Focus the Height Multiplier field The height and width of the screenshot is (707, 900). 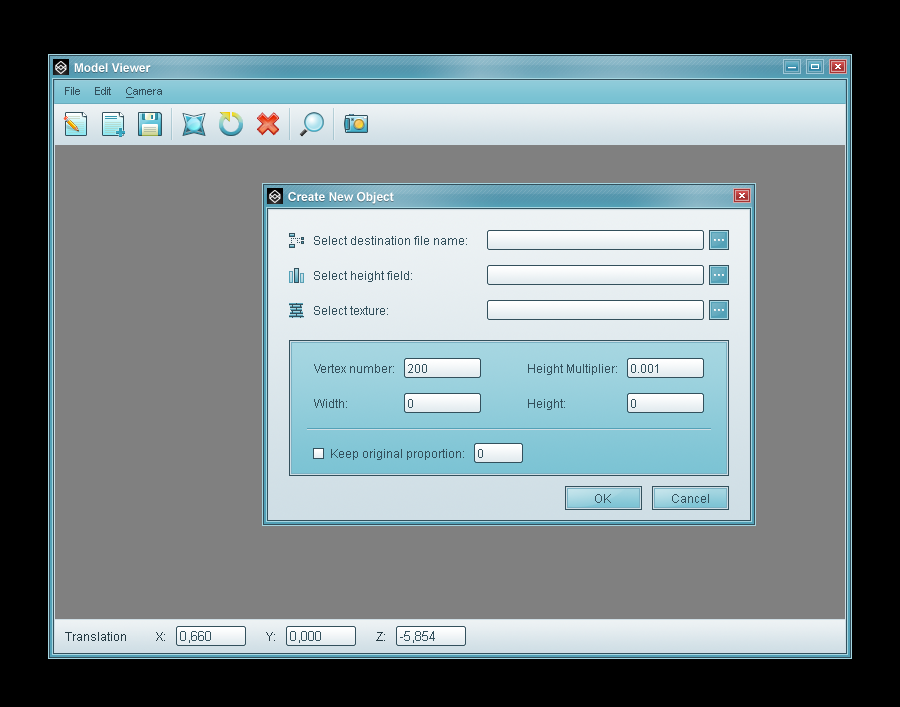point(665,368)
